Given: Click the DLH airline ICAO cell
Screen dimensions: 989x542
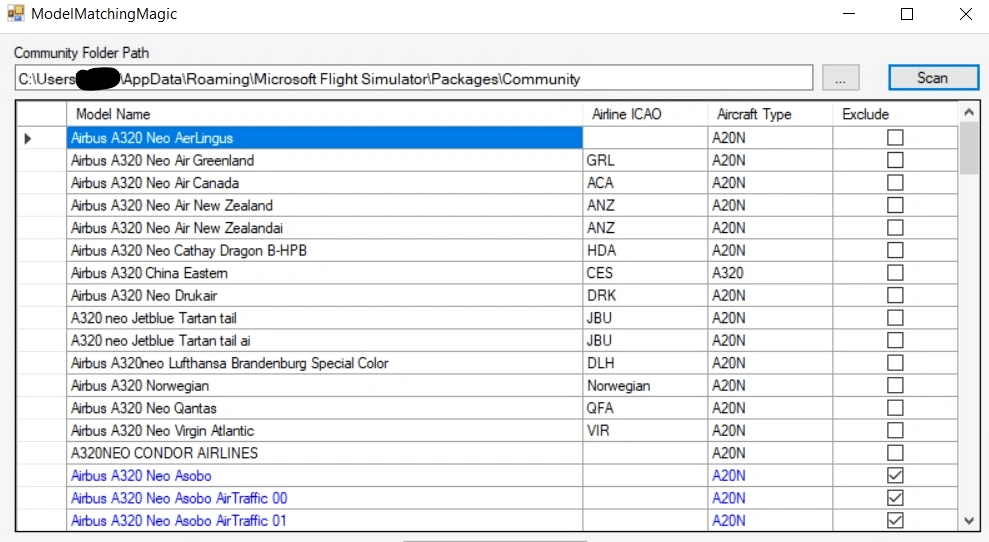Looking at the screenshot, I should [x=645, y=363].
